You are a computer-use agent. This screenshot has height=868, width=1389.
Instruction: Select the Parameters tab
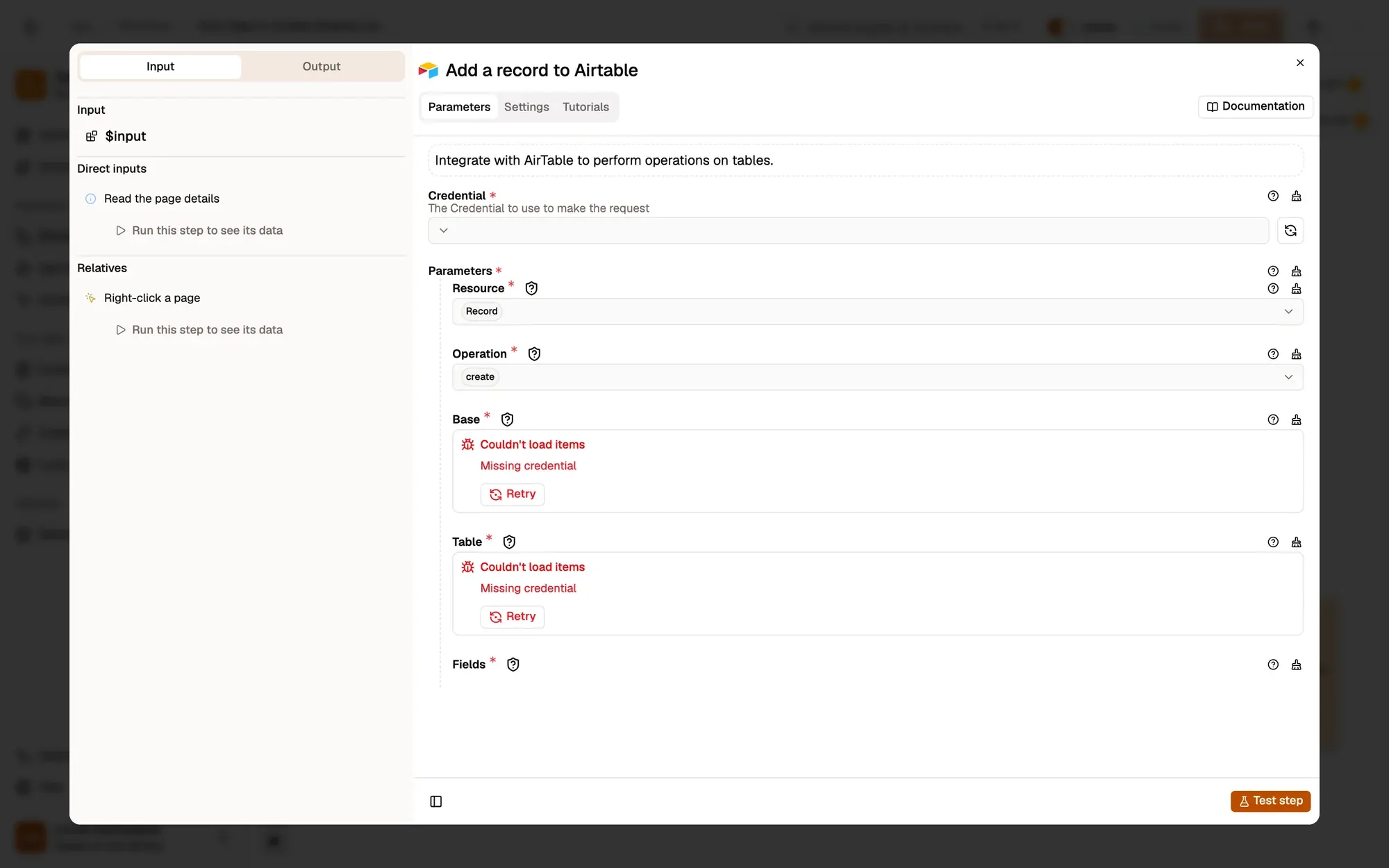(x=459, y=107)
